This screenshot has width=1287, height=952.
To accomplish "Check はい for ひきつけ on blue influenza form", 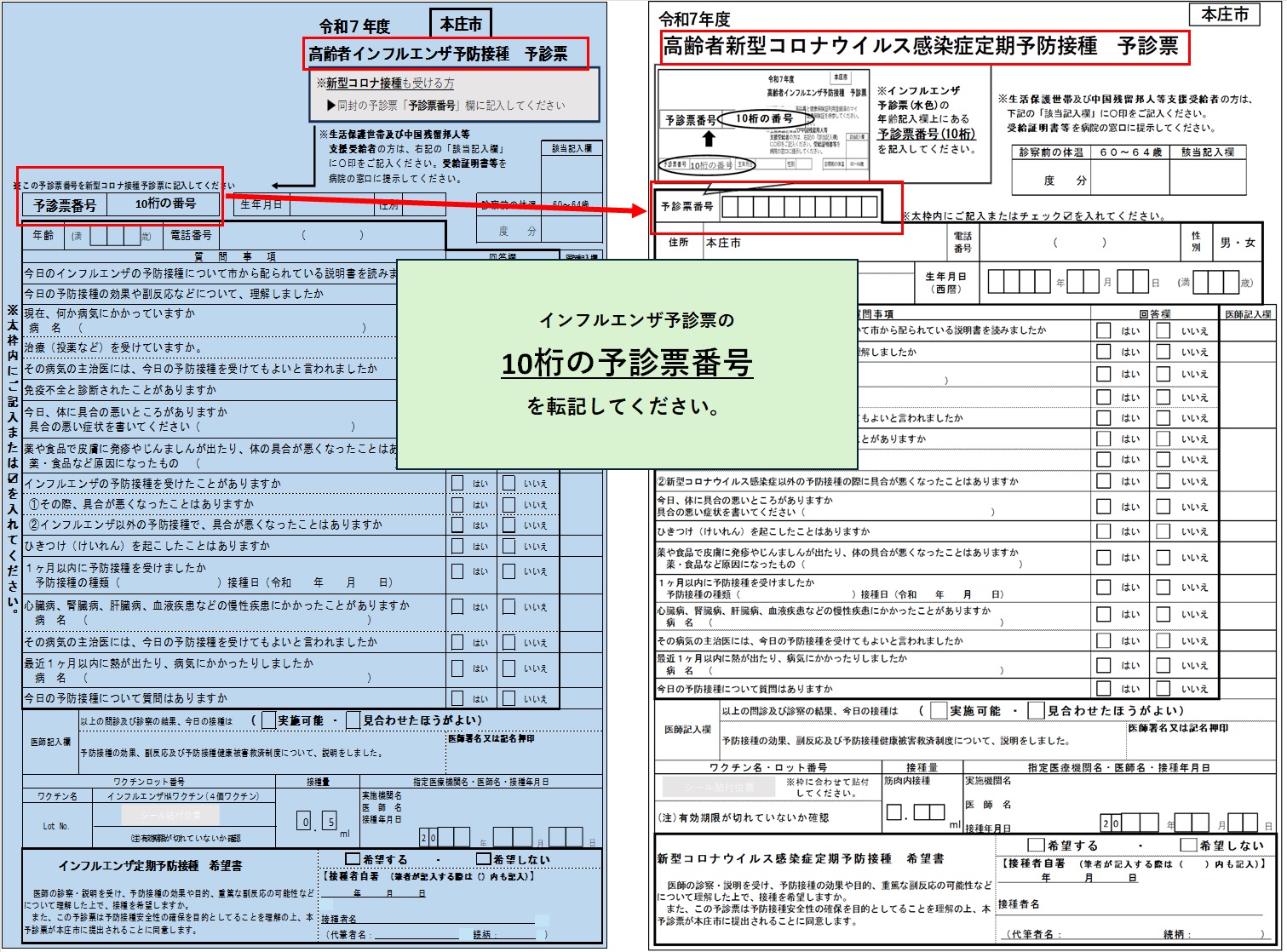I will (x=457, y=546).
